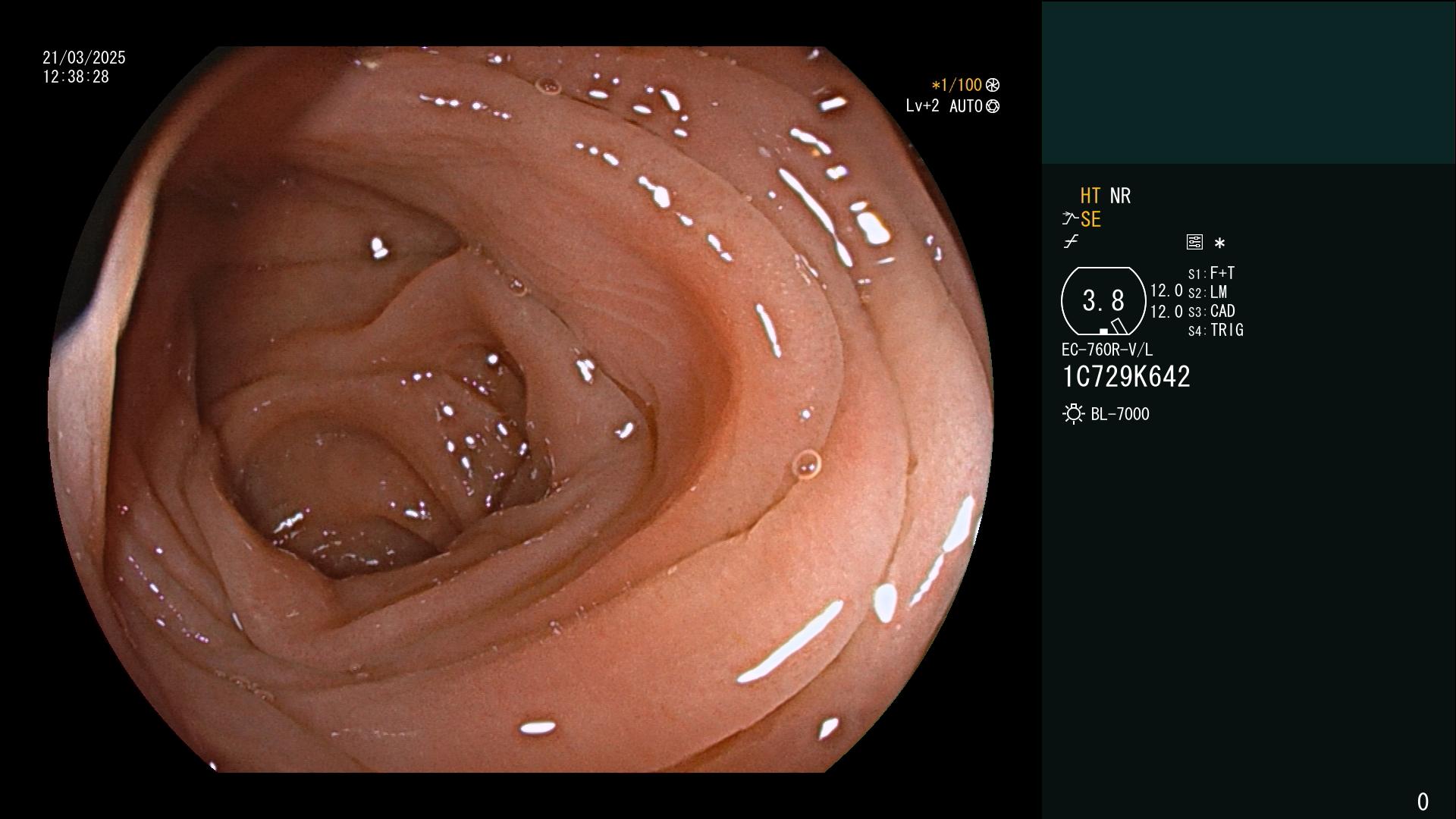Click the Lv+2 brightness level
1456x819 pixels.
click(x=922, y=106)
